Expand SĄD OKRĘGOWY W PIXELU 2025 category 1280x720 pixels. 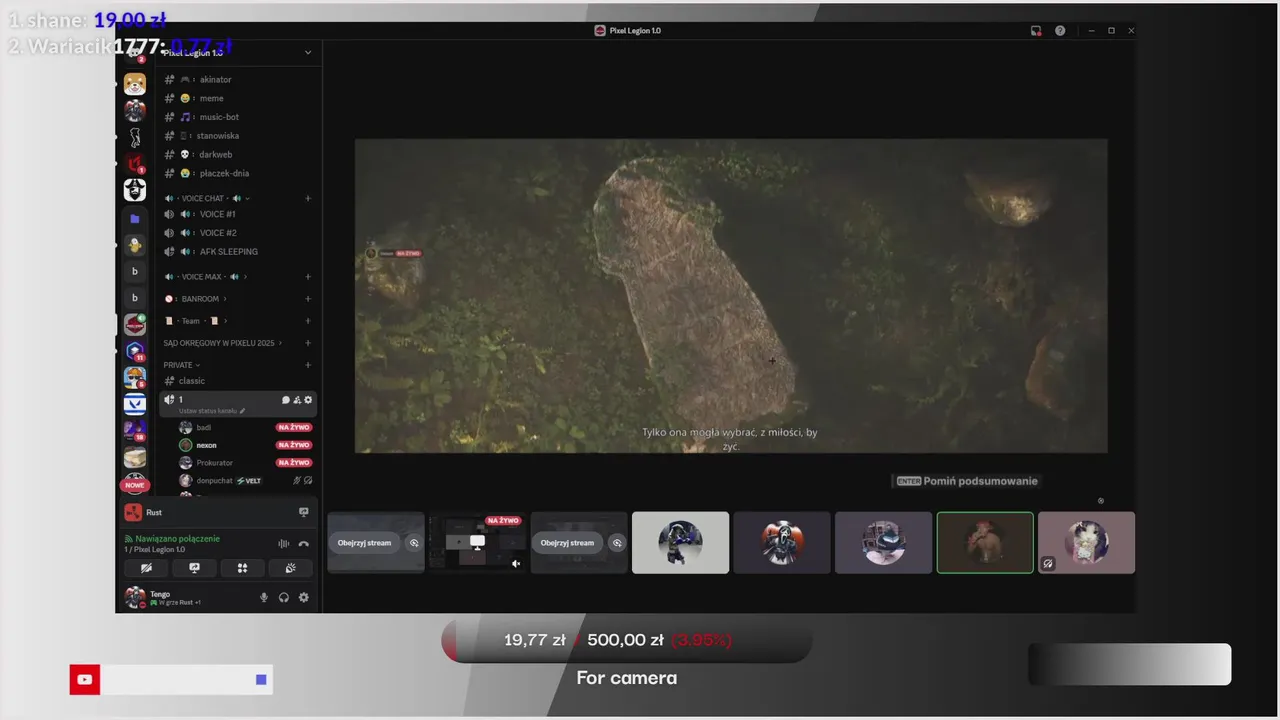pyautogui.click(x=222, y=343)
